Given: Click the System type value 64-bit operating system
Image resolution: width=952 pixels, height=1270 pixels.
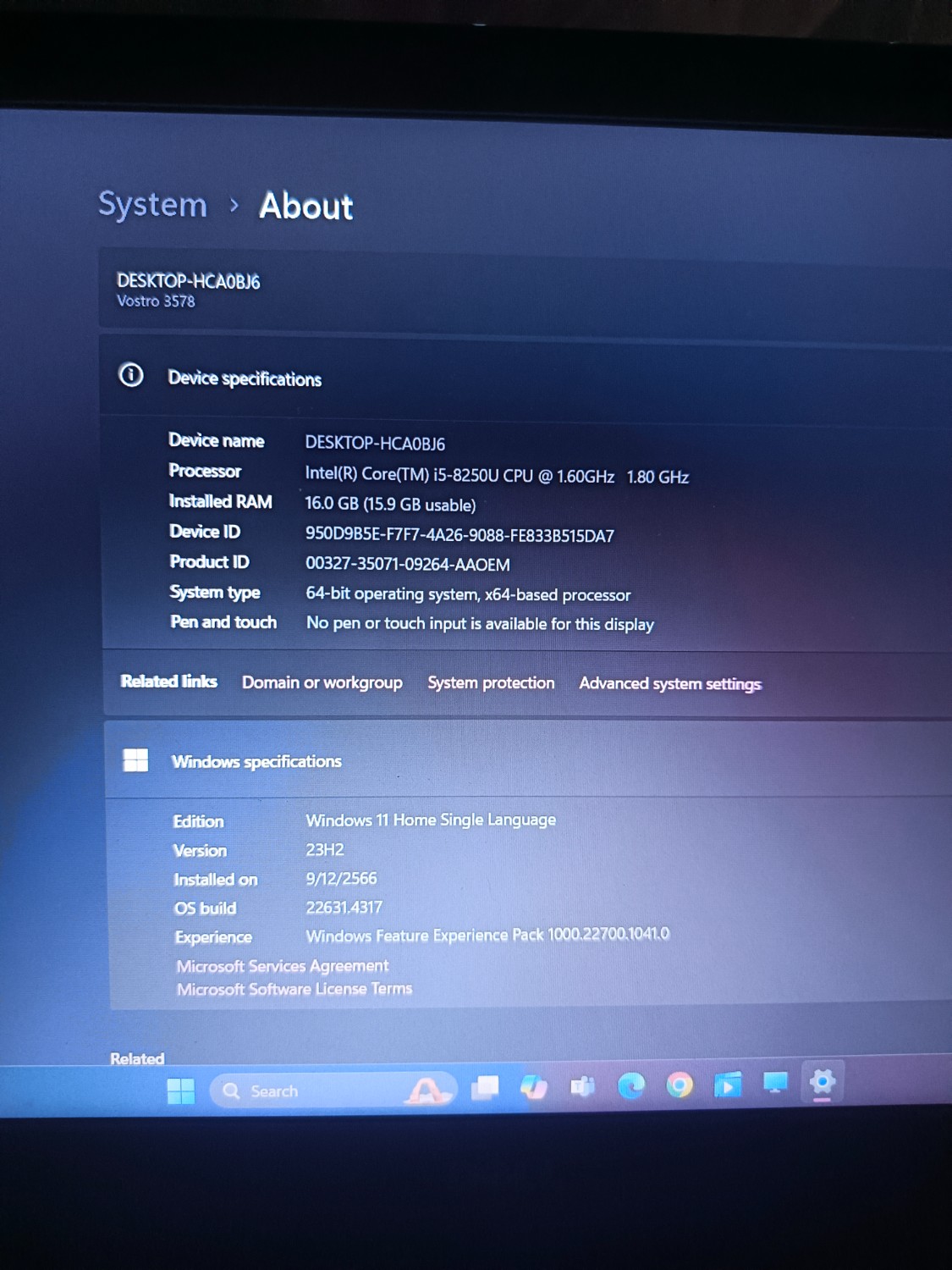Looking at the screenshot, I should [x=468, y=594].
